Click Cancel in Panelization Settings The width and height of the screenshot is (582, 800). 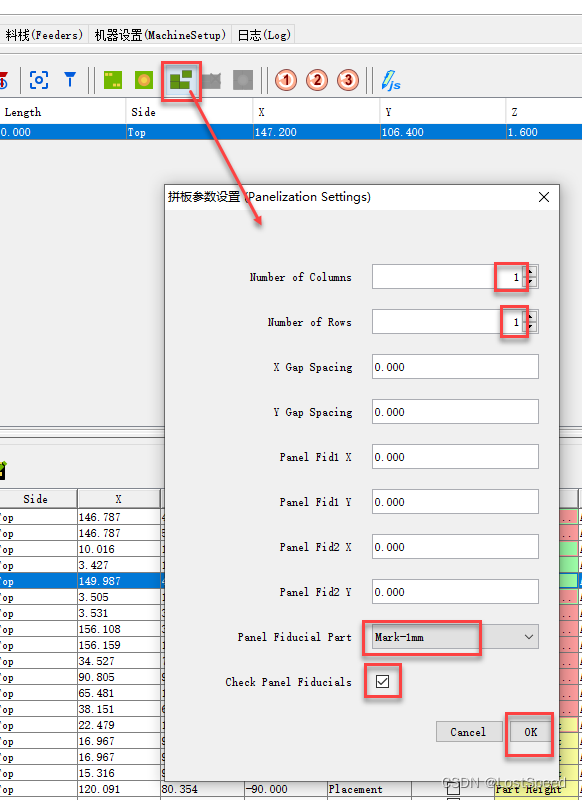468,732
